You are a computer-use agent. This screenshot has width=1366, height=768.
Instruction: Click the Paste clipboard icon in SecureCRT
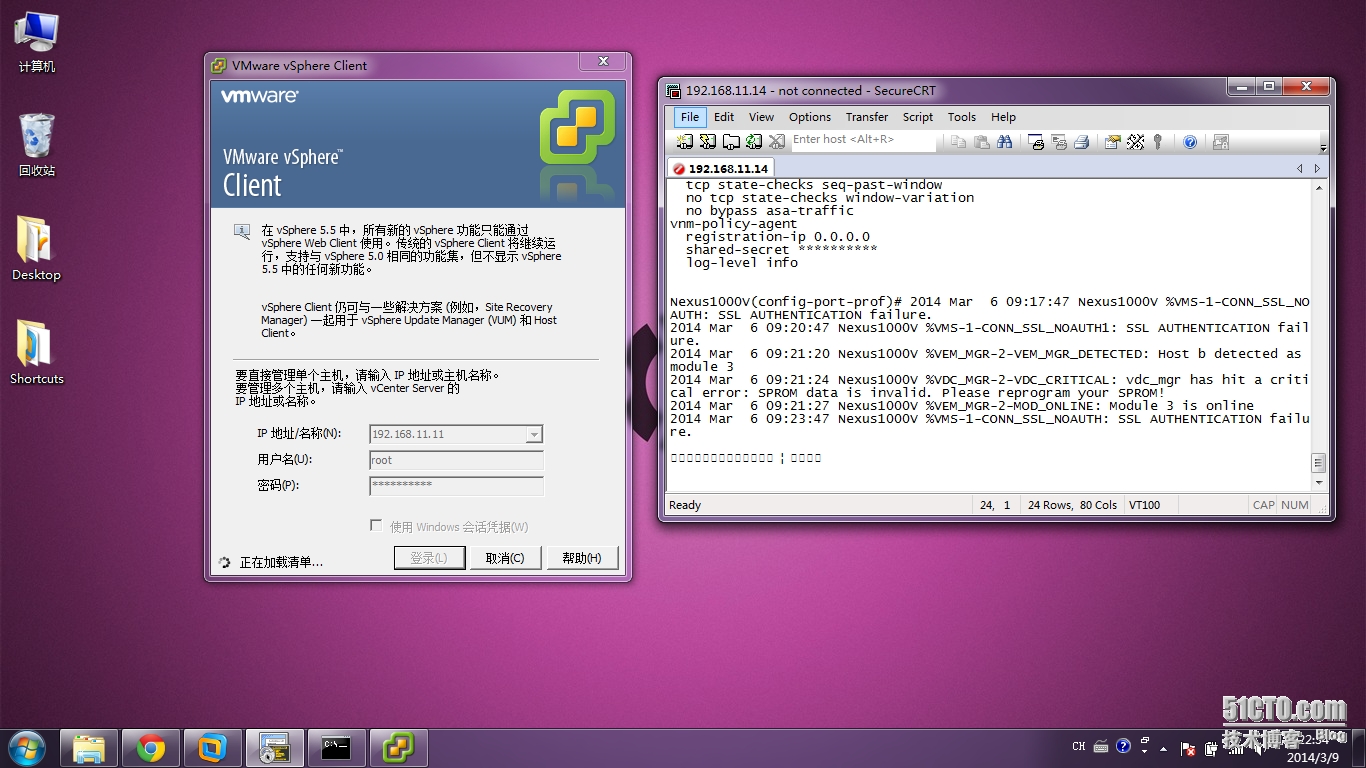tap(982, 142)
